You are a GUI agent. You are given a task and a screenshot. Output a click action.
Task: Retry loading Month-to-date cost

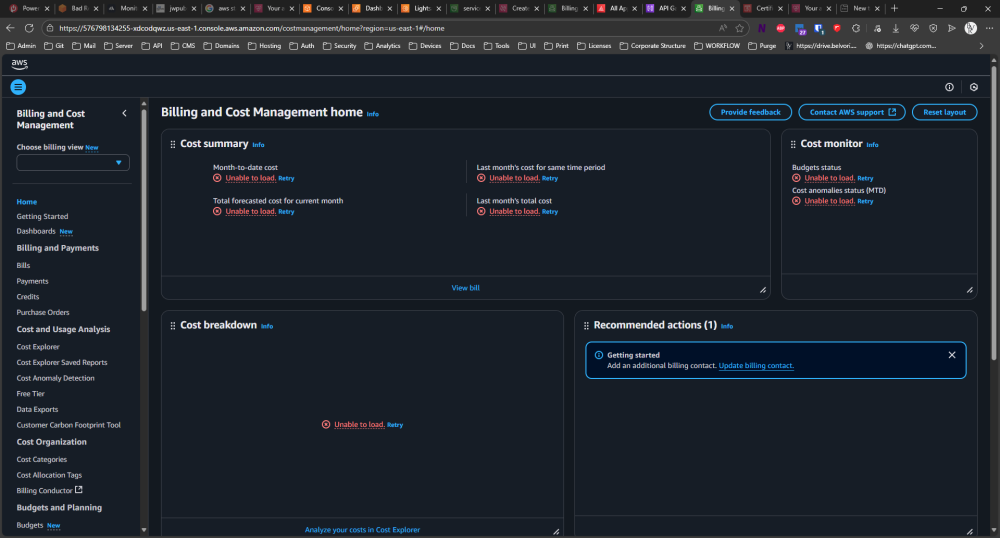pos(286,178)
